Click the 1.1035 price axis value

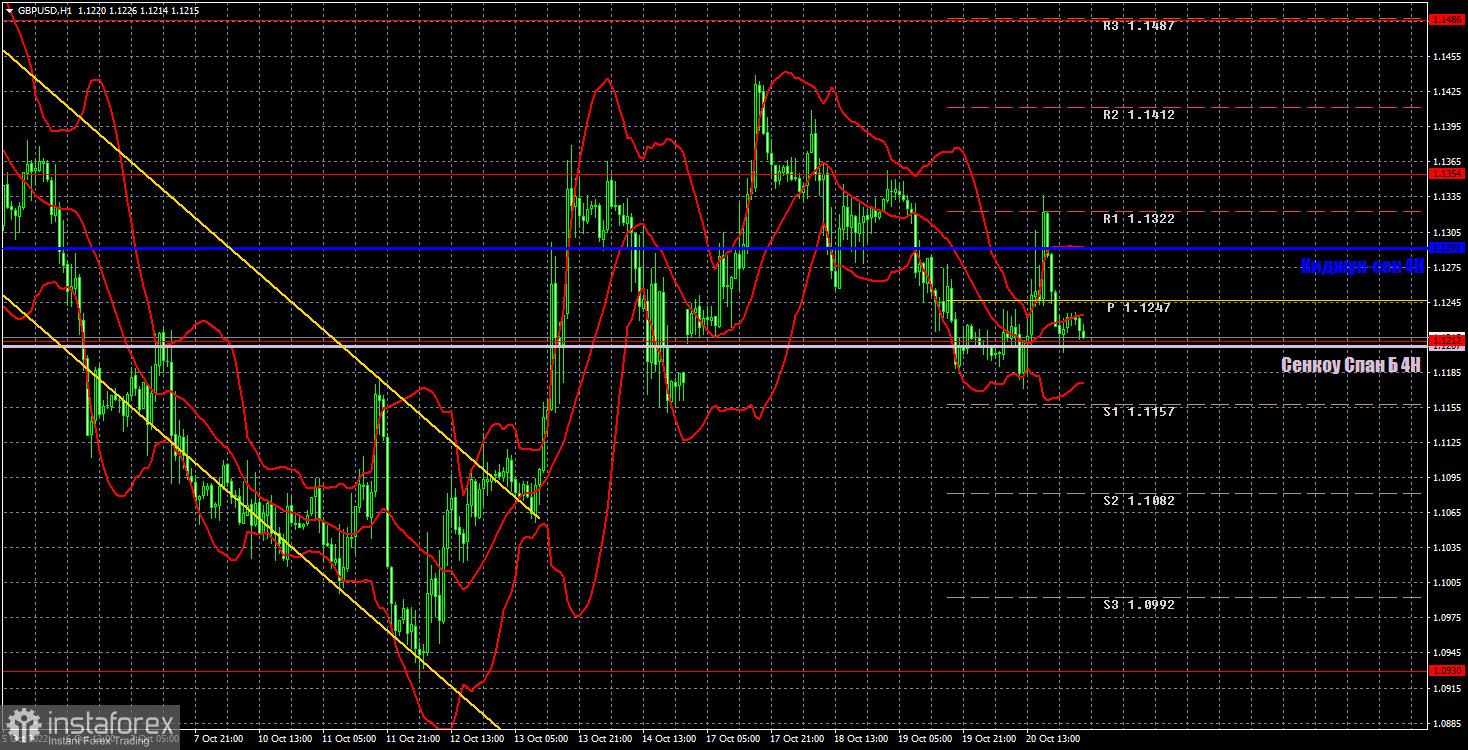point(1447,548)
